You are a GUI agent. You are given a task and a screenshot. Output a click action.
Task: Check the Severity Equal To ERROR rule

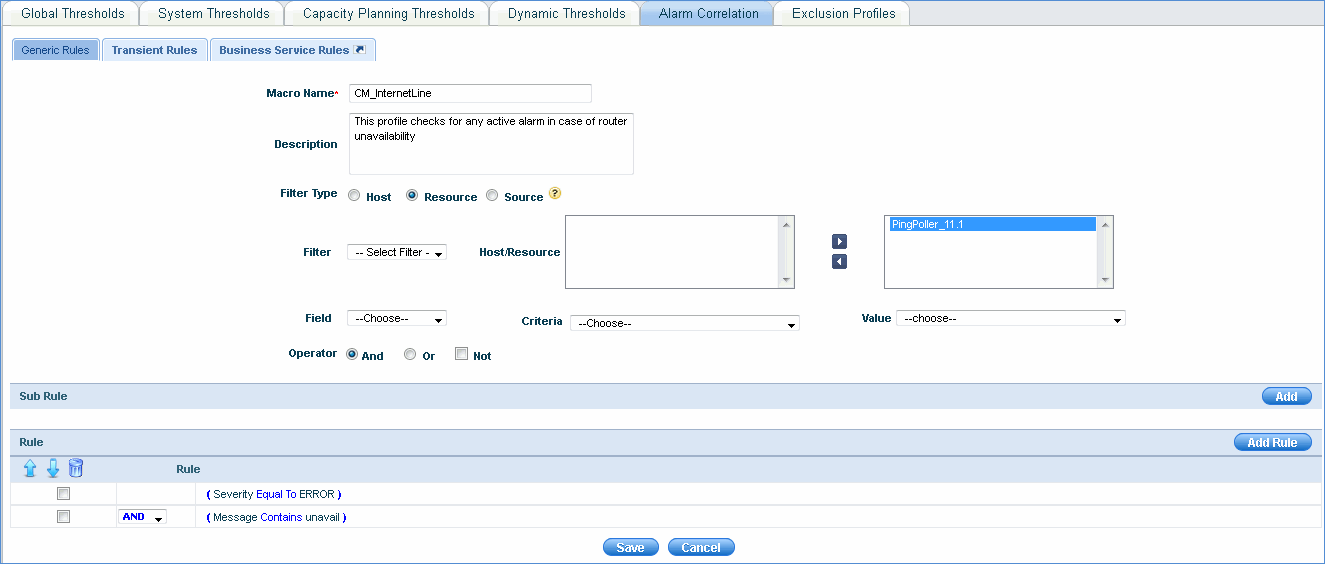tap(64, 494)
